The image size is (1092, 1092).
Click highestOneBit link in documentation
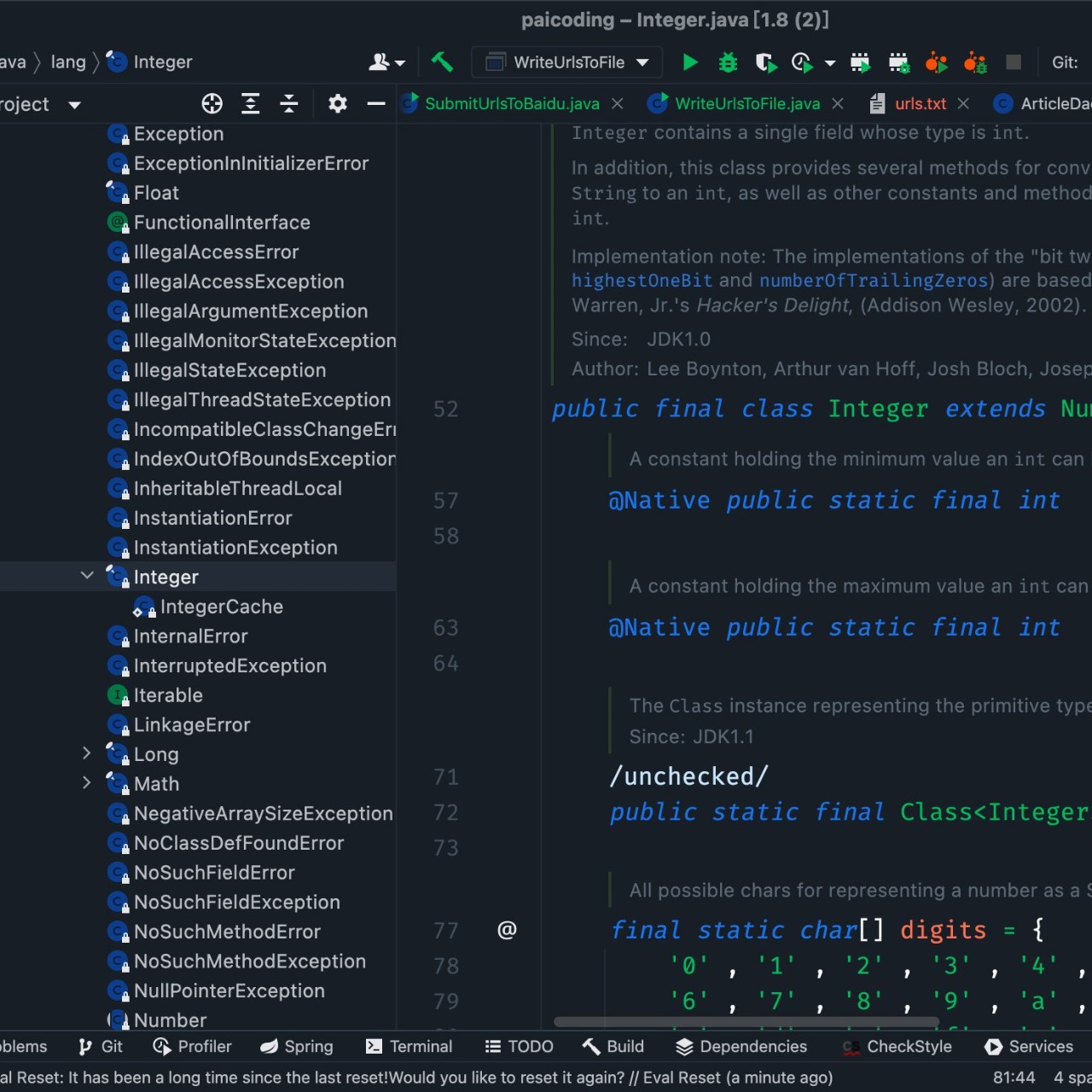pyautogui.click(x=642, y=281)
